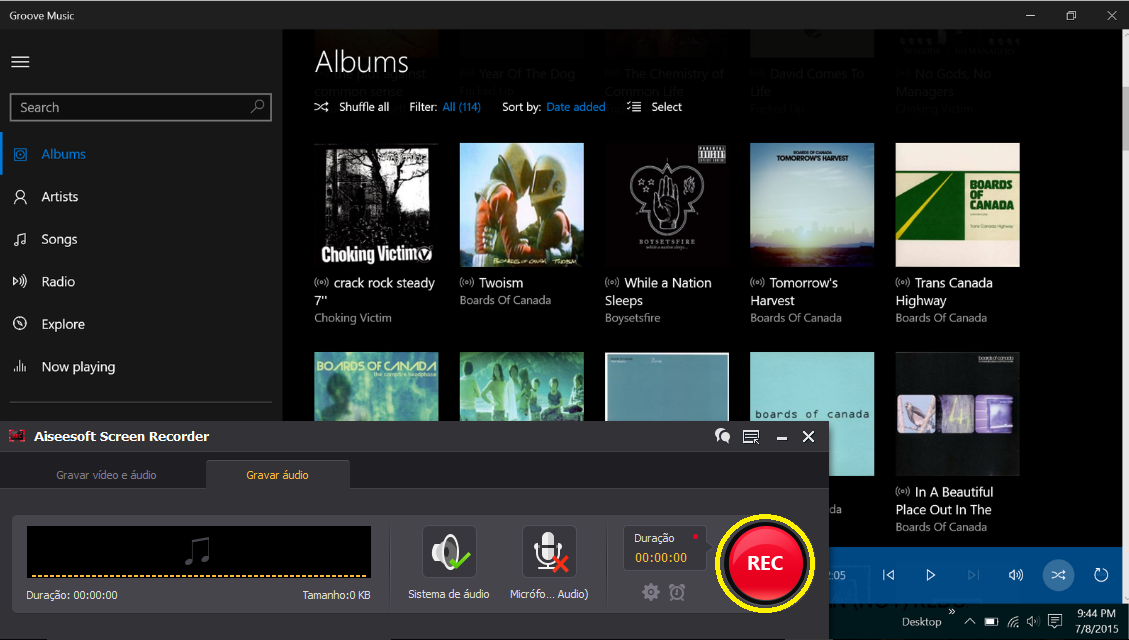Start recording with the REC button
The height and width of the screenshot is (640, 1129).
(765, 563)
